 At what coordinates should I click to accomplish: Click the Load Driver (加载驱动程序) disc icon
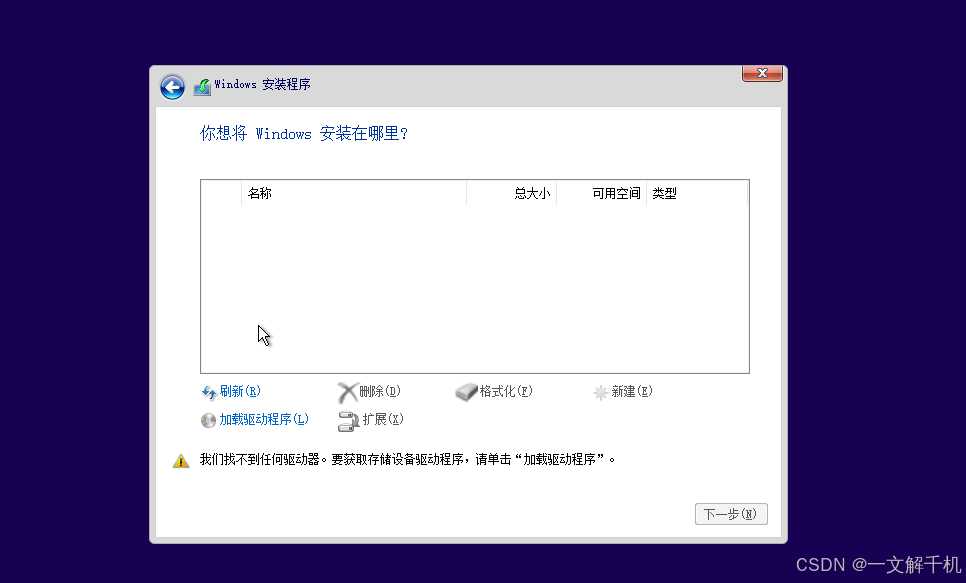click(208, 420)
